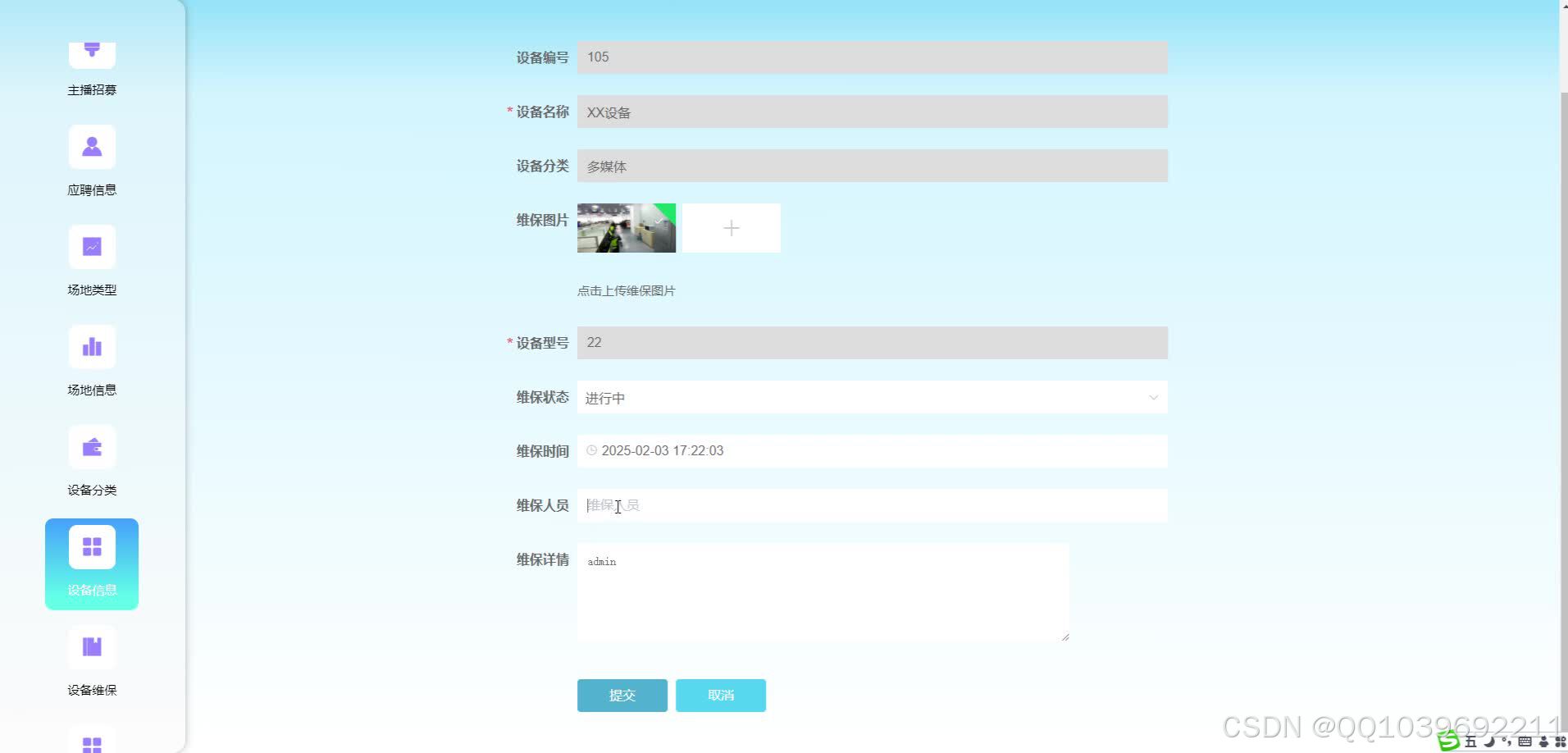This screenshot has height=753, width=1568.
Task: Click the 维保详情 label
Action: coord(542,559)
